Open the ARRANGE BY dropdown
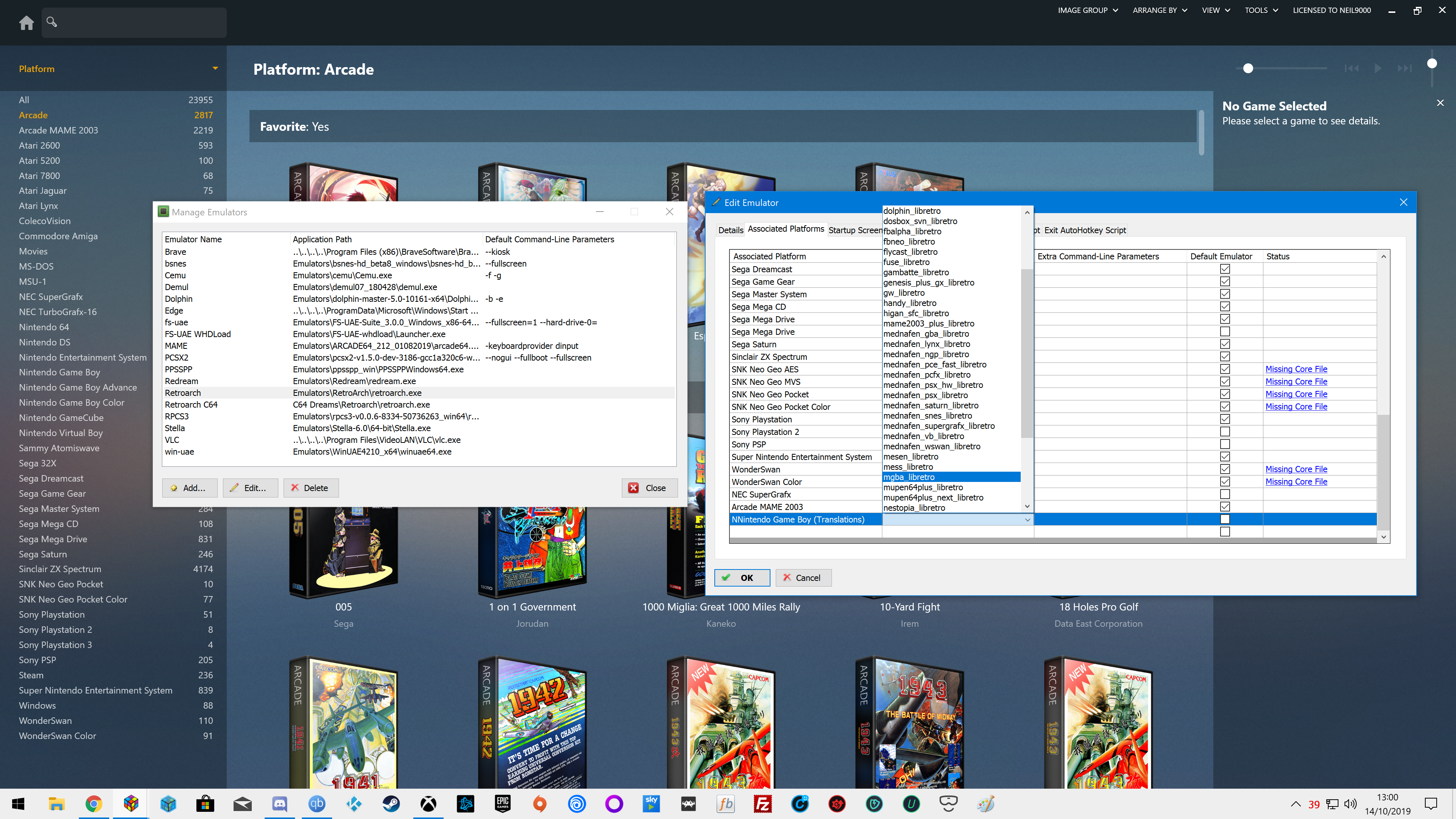 tap(1160, 10)
